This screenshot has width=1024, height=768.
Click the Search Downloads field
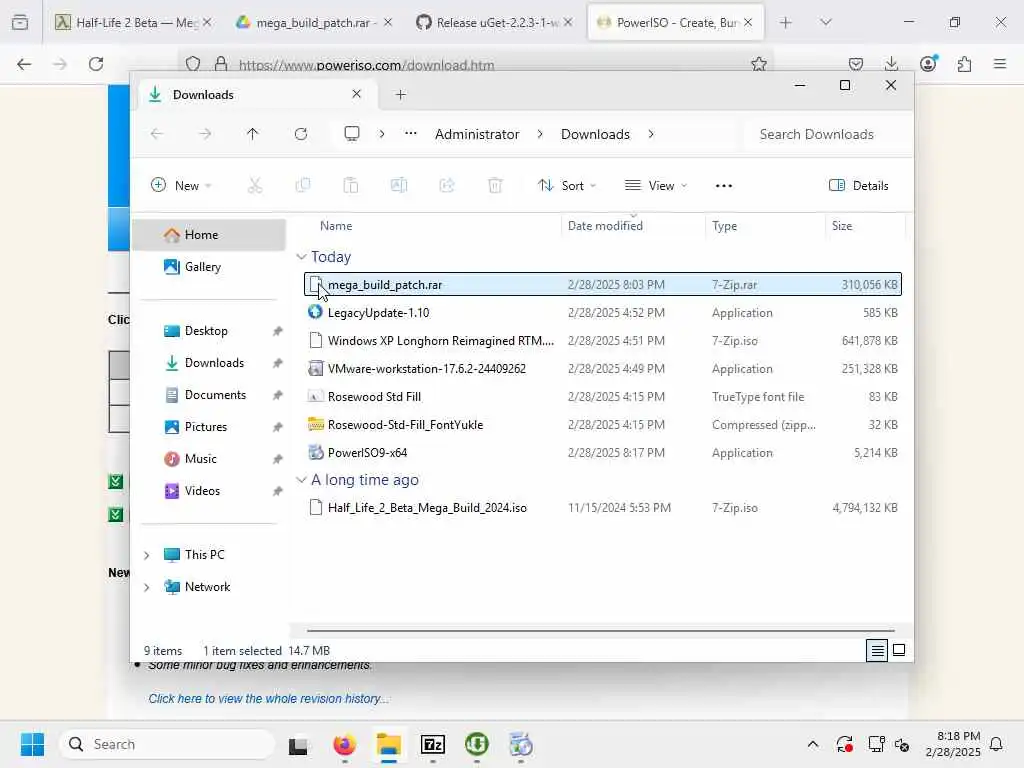(827, 134)
